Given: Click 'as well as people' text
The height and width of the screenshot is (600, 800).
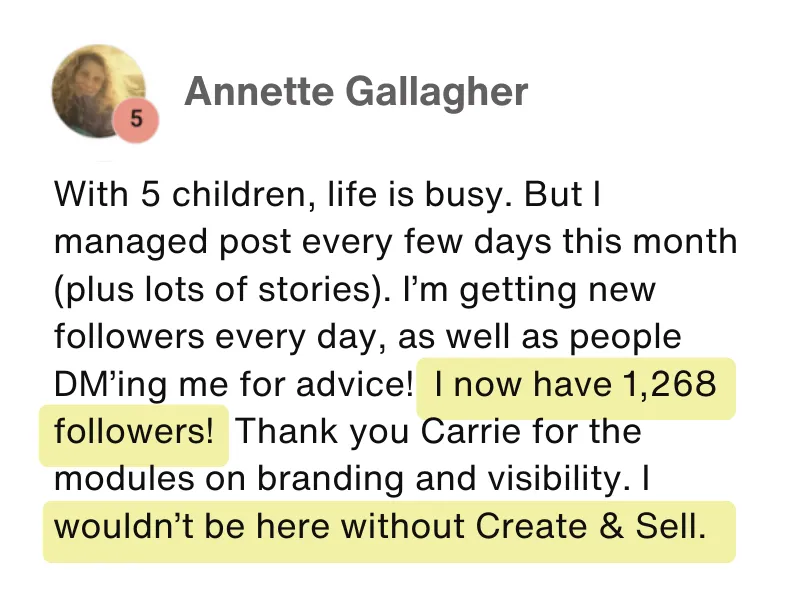Looking at the screenshot, I should (x=539, y=337).
